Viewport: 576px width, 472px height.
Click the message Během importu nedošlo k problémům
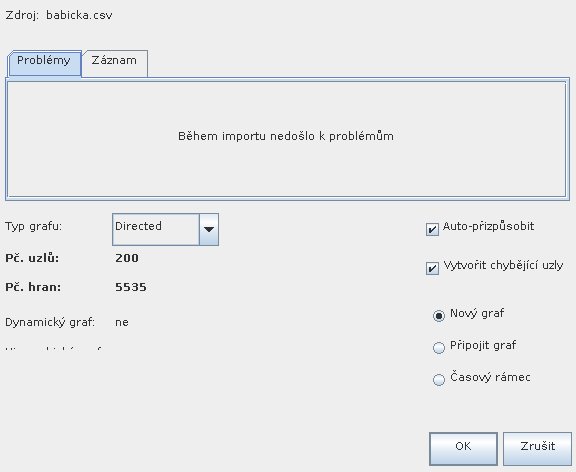pos(286,136)
